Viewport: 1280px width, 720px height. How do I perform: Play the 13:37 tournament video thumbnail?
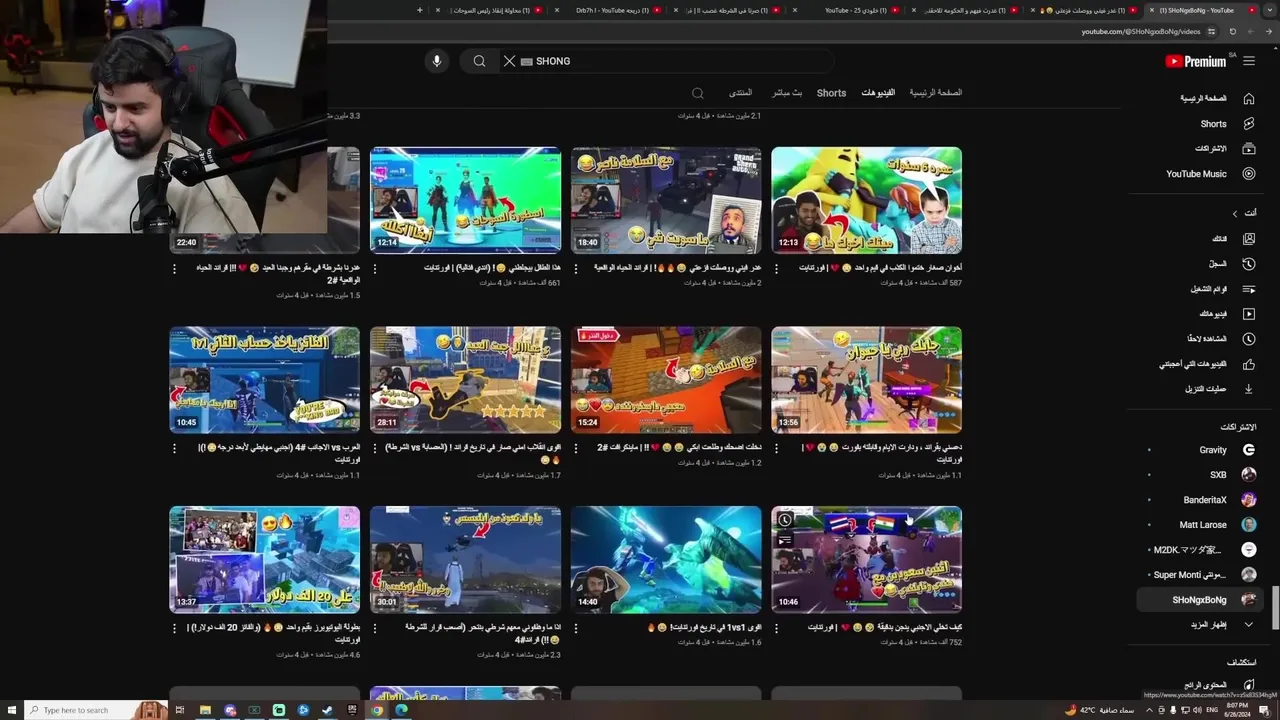(x=264, y=559)
